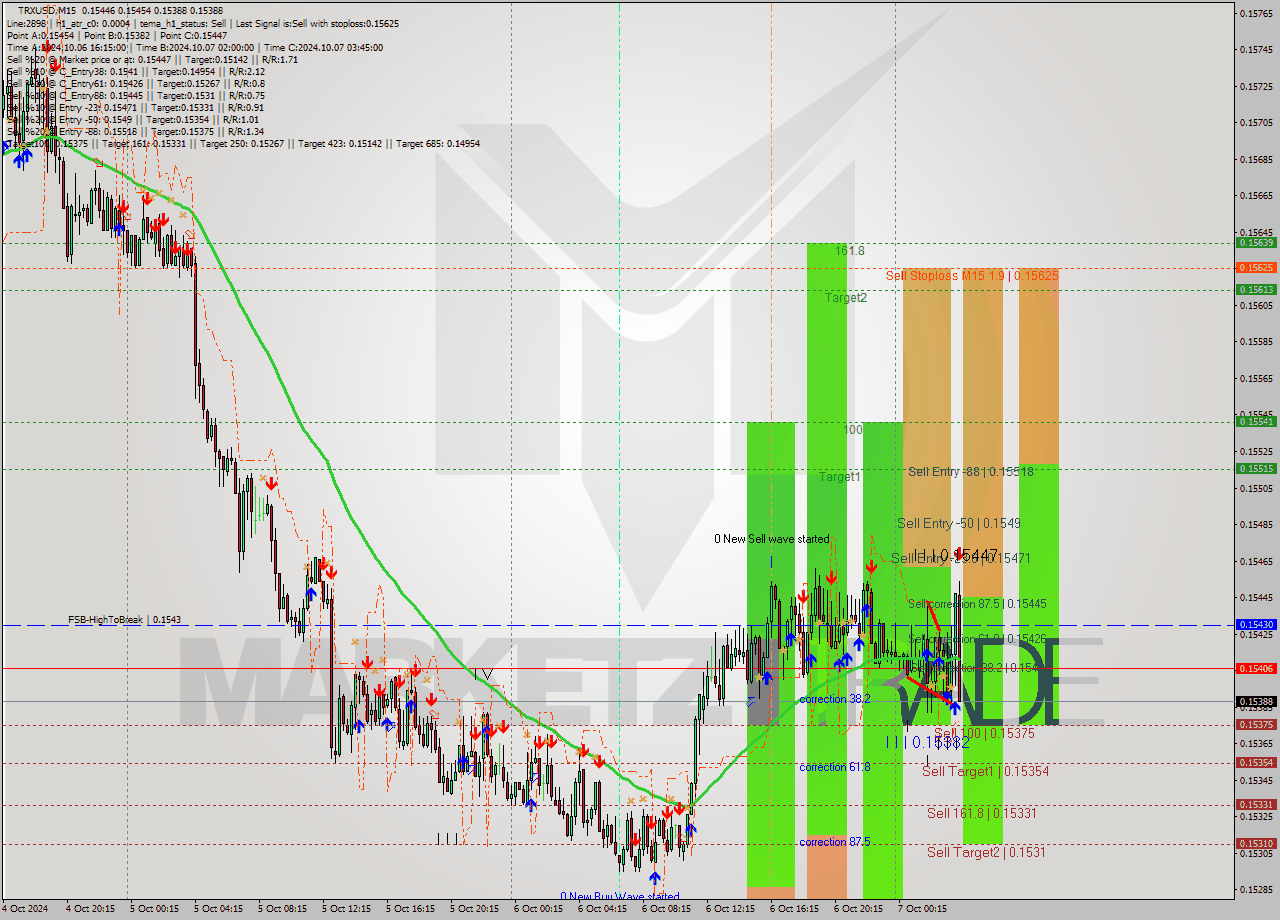Image resolution: width=1280 pixels, height=920 pixels.
Task: Click the 'Sell 100 | 0.15375' label
Action: click(984, 733)
